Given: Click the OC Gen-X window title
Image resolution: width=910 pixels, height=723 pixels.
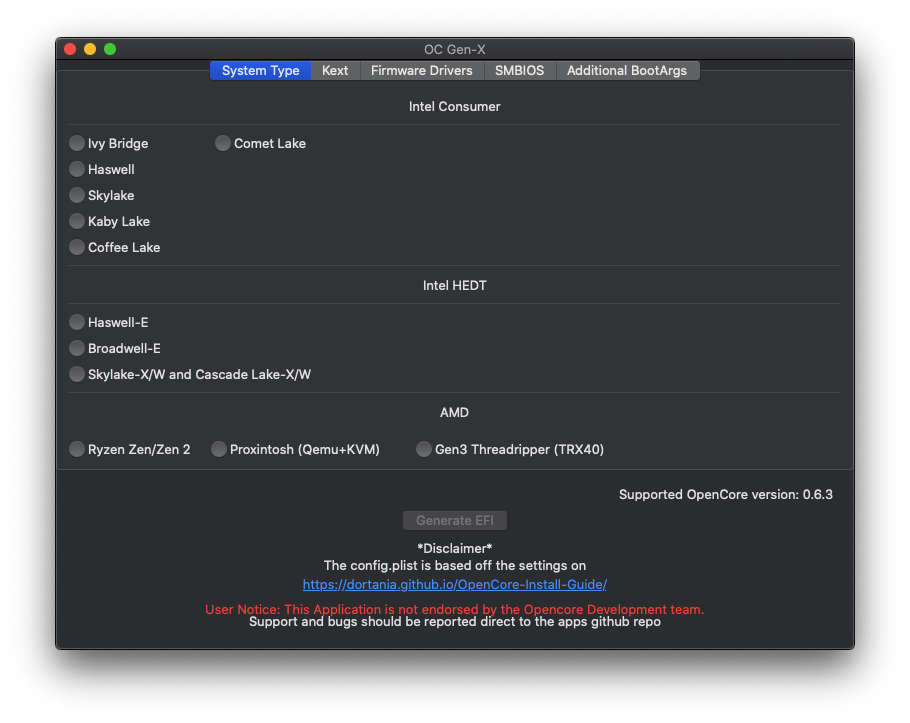Looking at the screenshot, I should pos(454,49).
